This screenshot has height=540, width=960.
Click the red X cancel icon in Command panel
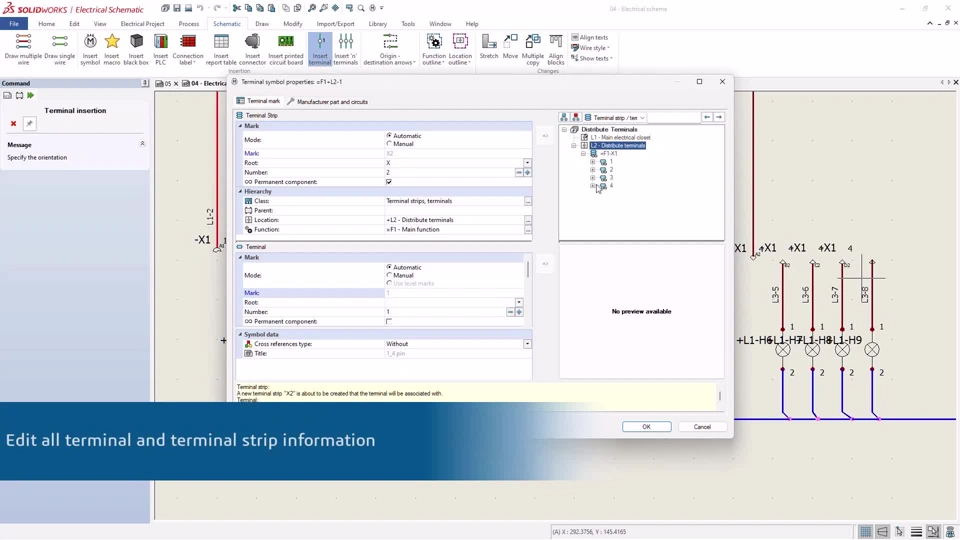(x=13, y=124)
